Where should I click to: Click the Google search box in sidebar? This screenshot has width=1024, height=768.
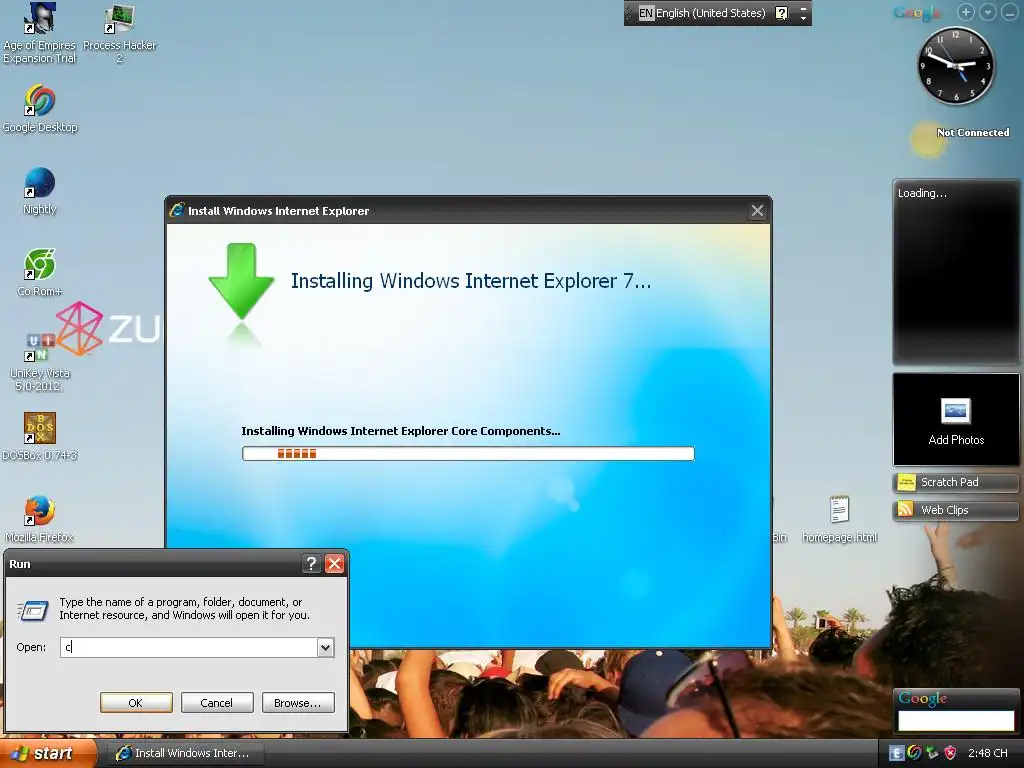(956, 720)
